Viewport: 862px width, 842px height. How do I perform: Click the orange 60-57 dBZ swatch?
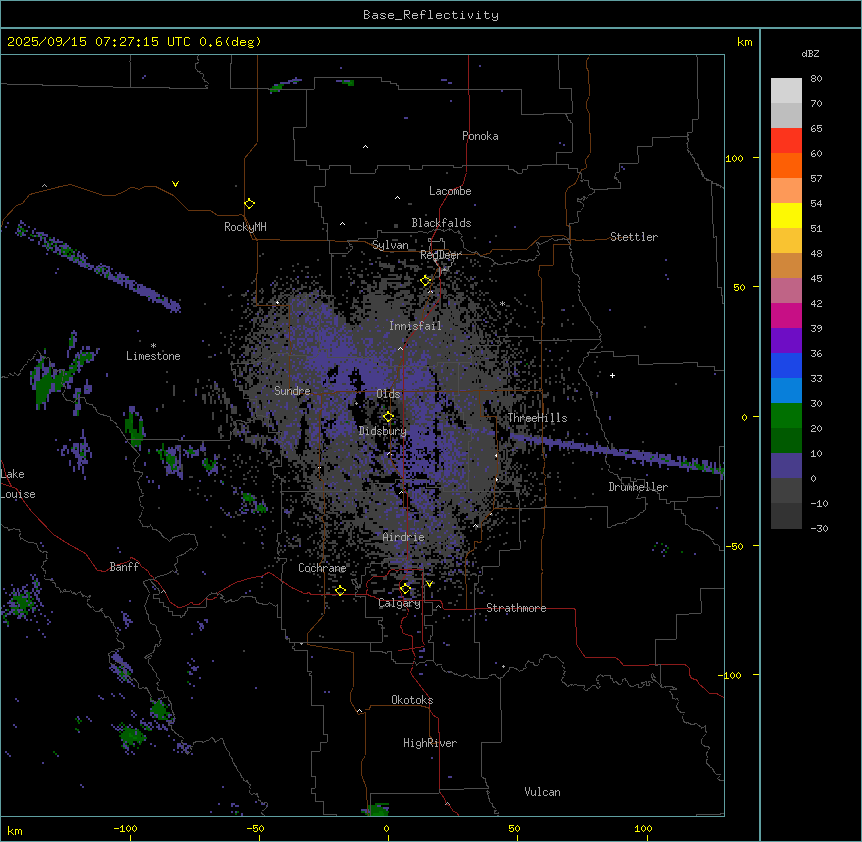786,165
